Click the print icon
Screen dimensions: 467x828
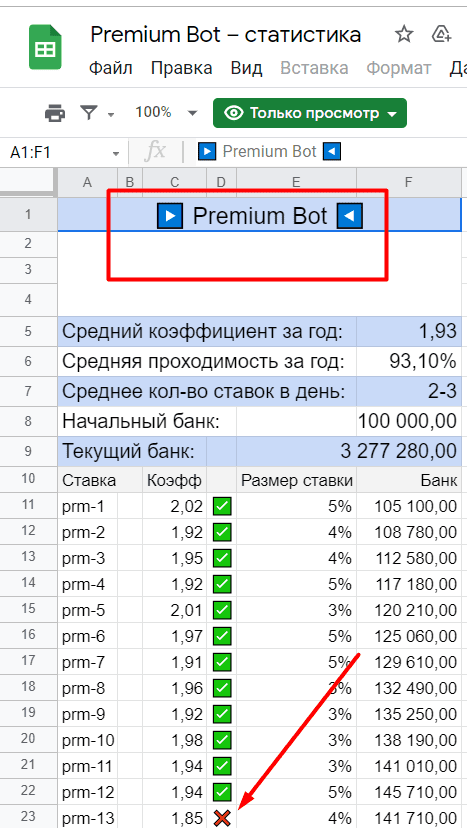click(x=55, y=112)
